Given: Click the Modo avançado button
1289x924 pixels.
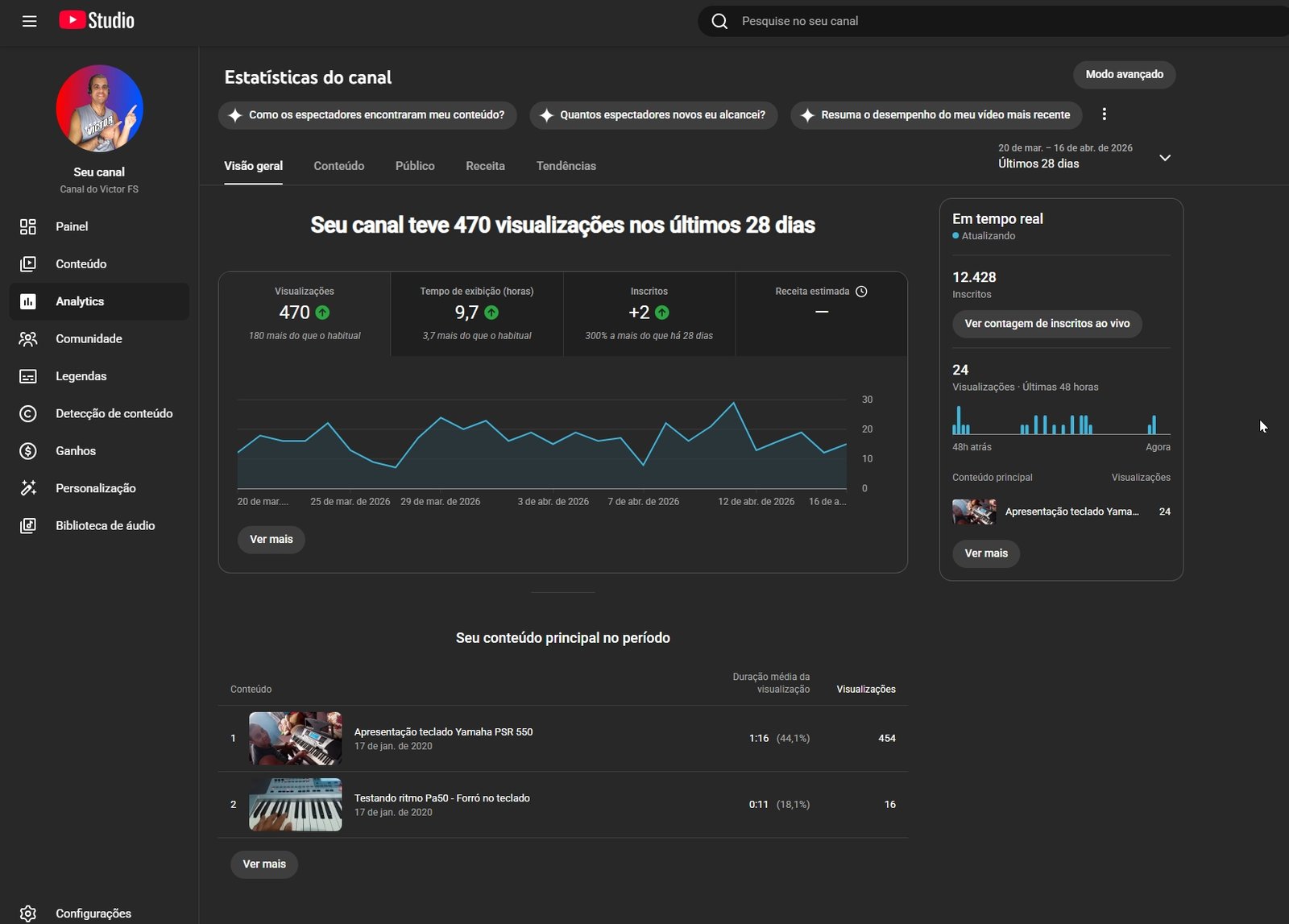Looking at the screenshot, I should tap(1124, 74).
